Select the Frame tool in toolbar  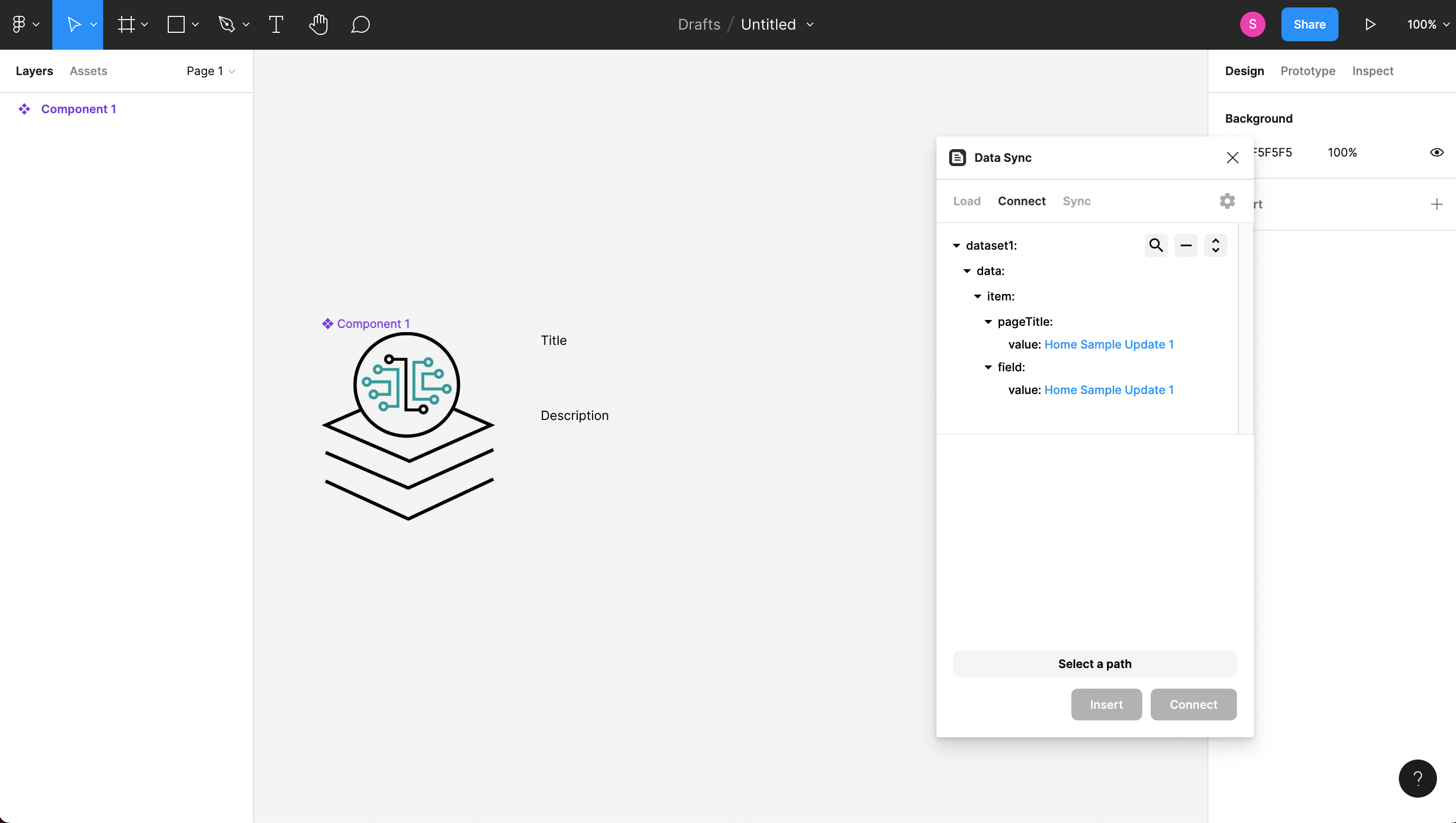tap(126, 24)
